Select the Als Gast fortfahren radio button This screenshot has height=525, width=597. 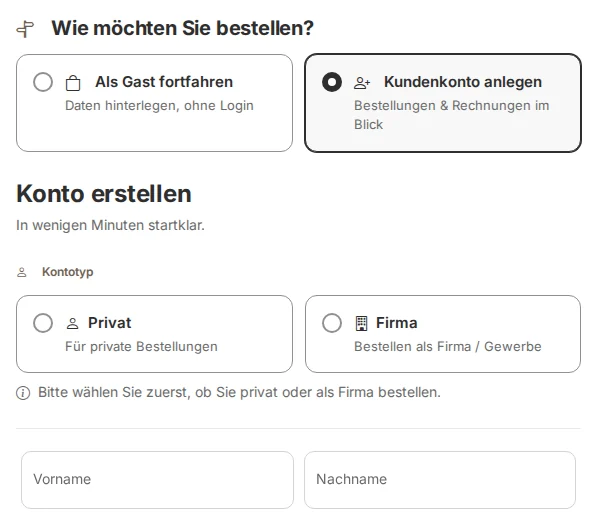[43, 82]
